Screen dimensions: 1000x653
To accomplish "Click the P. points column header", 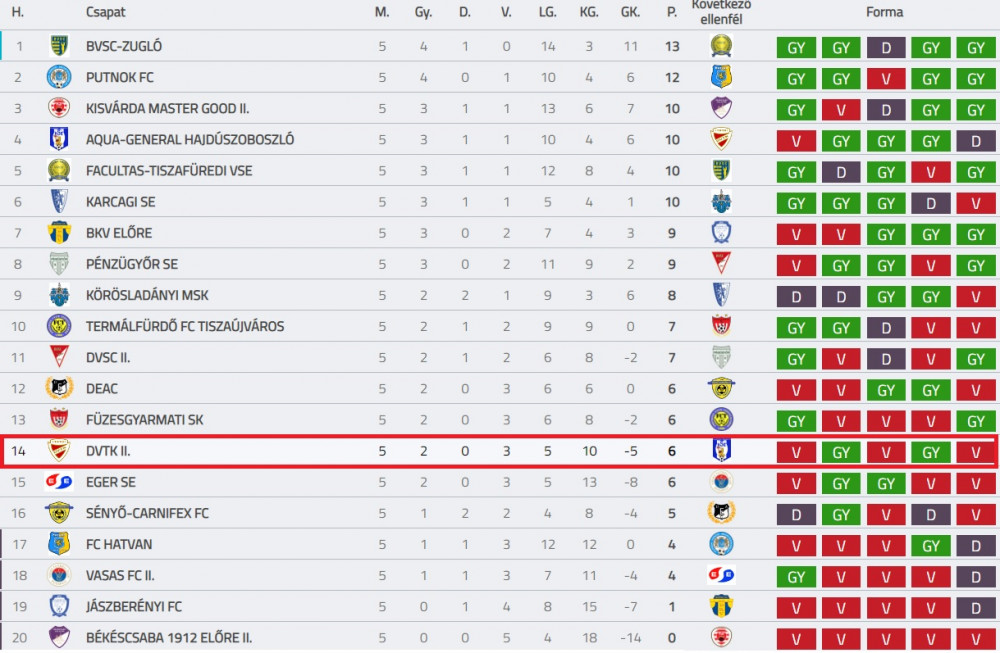I will (x=672, y=12).
